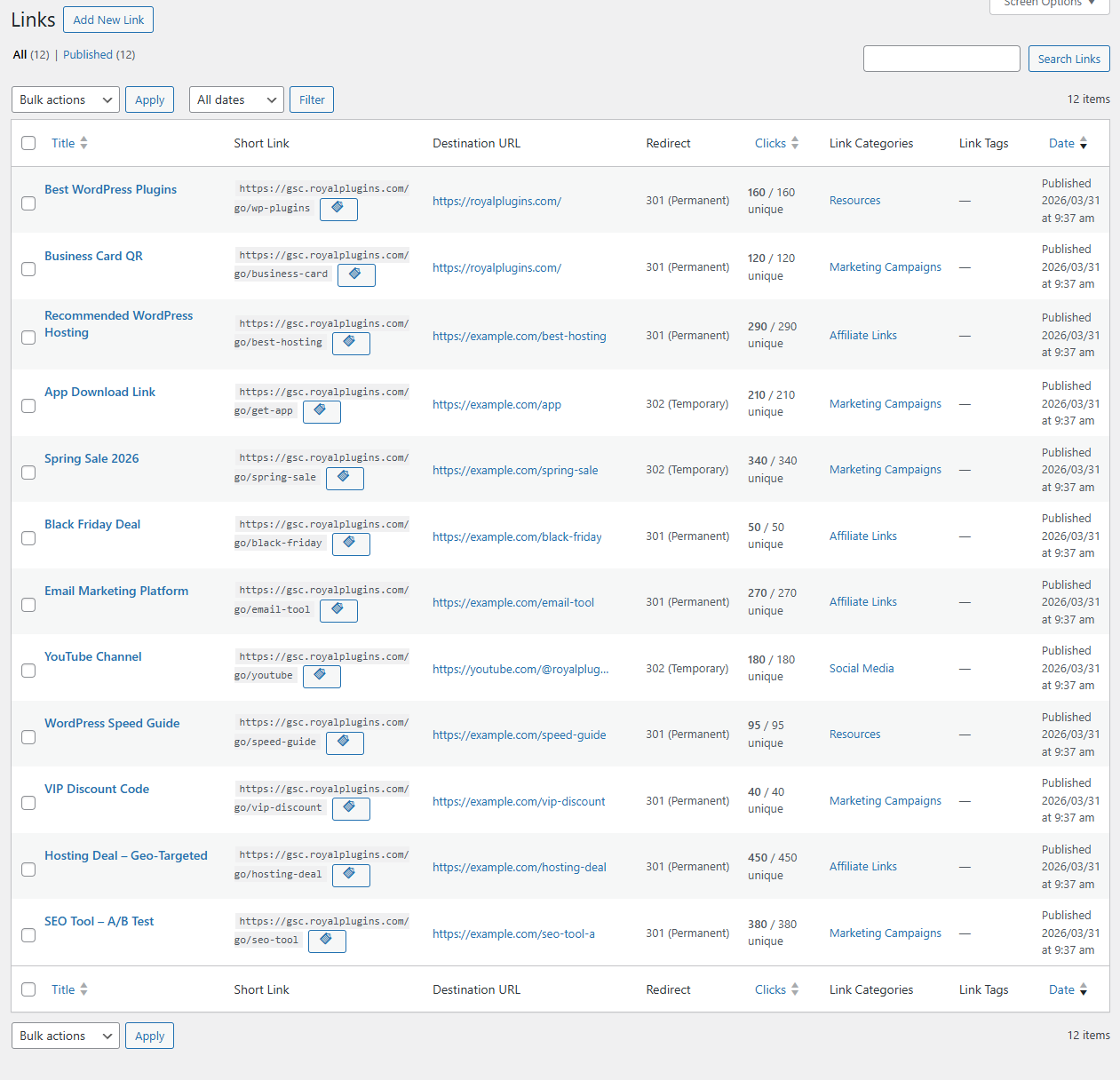Copy the go/wp-plugins short link
The height and width of the screenshot is (1080, 1120).
(x=338, y=209)
